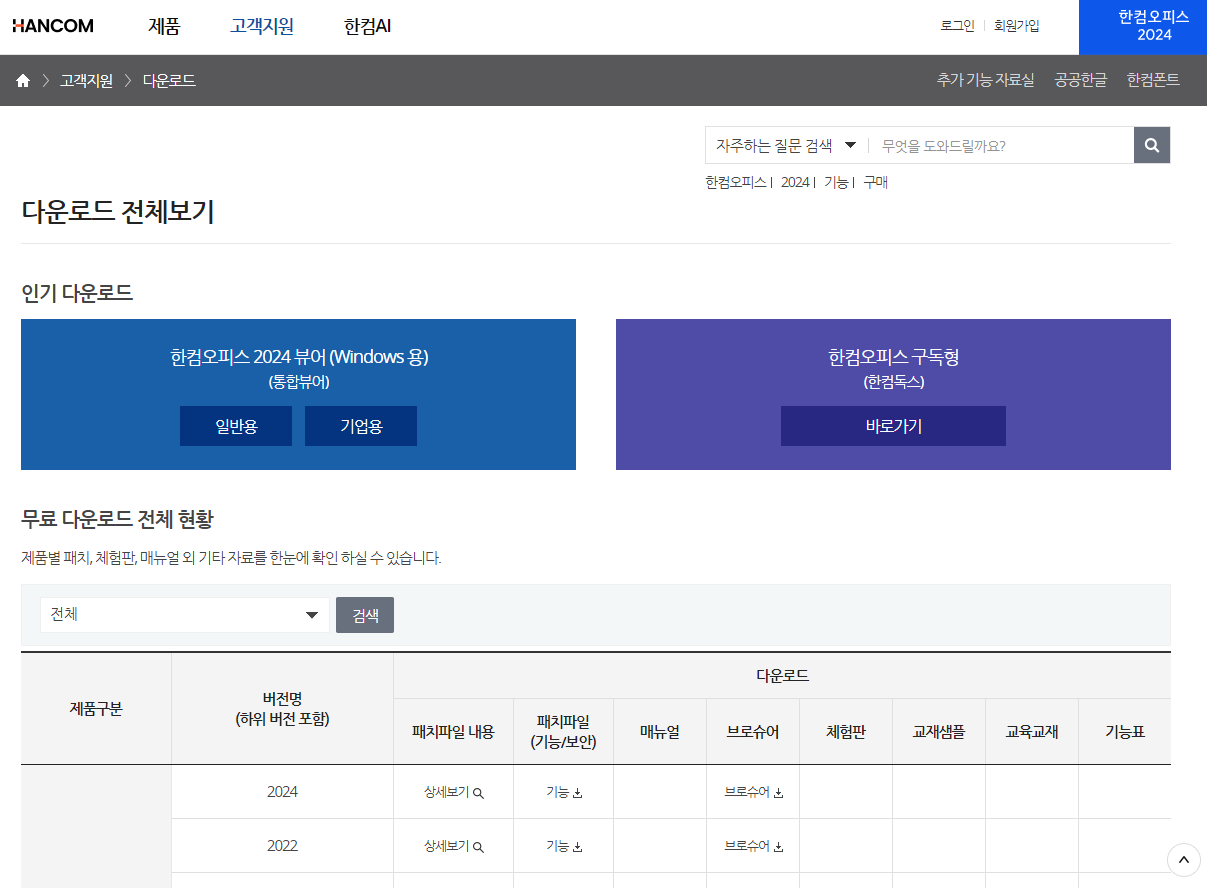Open the 고객지원 menu
This screenshot has width=1207, height=888.
[x=262, y=27]
